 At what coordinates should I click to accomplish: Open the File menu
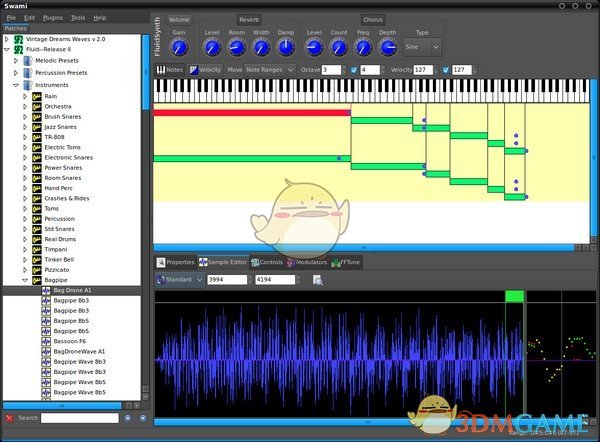[11, 18]
